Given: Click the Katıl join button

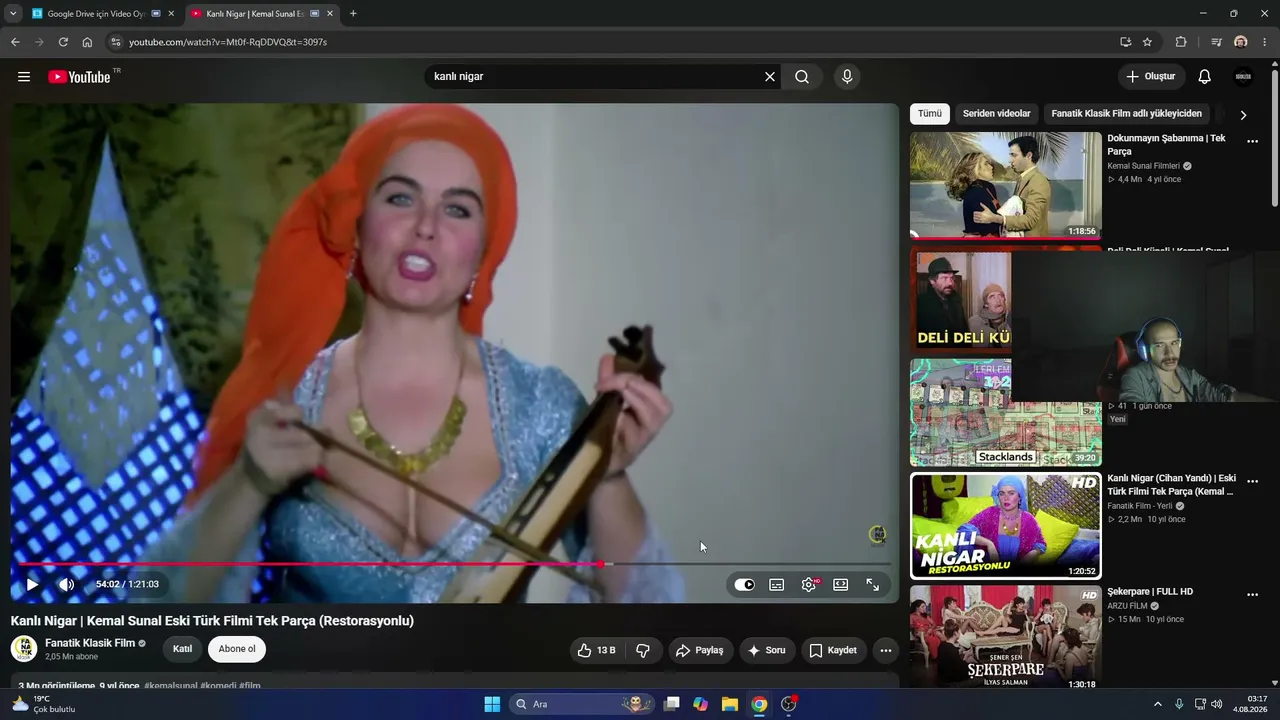Looking at the screenshot, I should 182,649.
